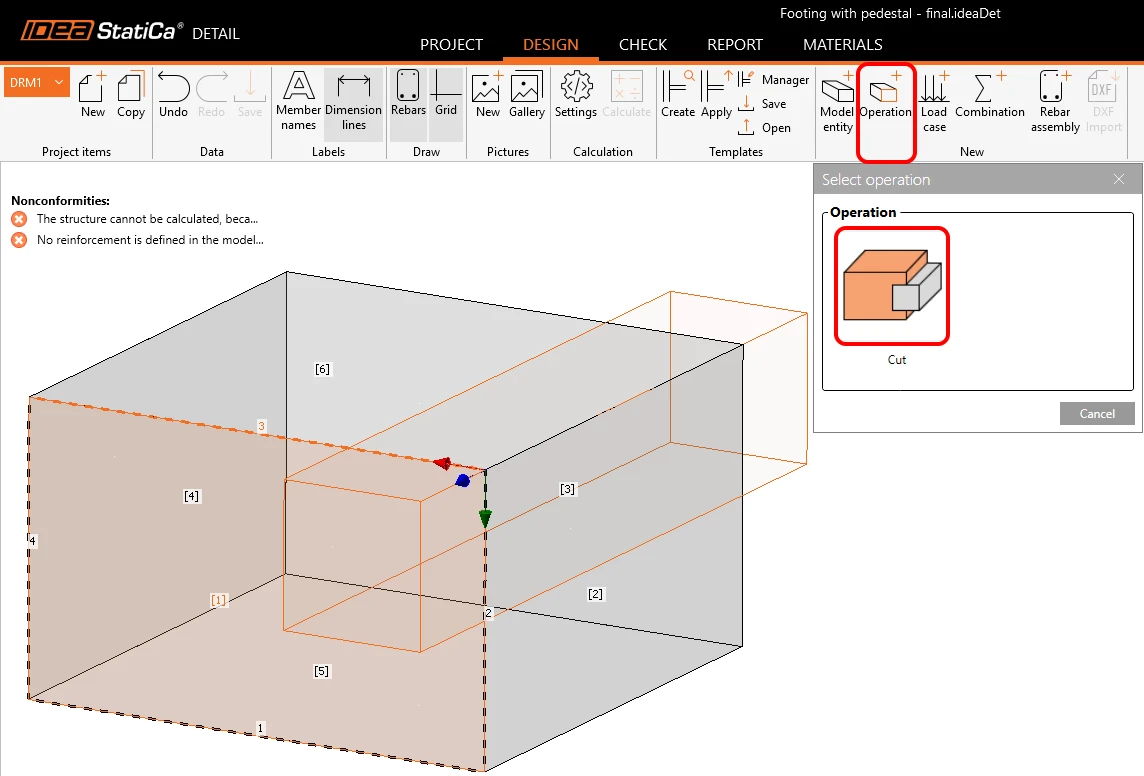
Task: Open the DRM1 project item dropdown
Action: point(36,82)
